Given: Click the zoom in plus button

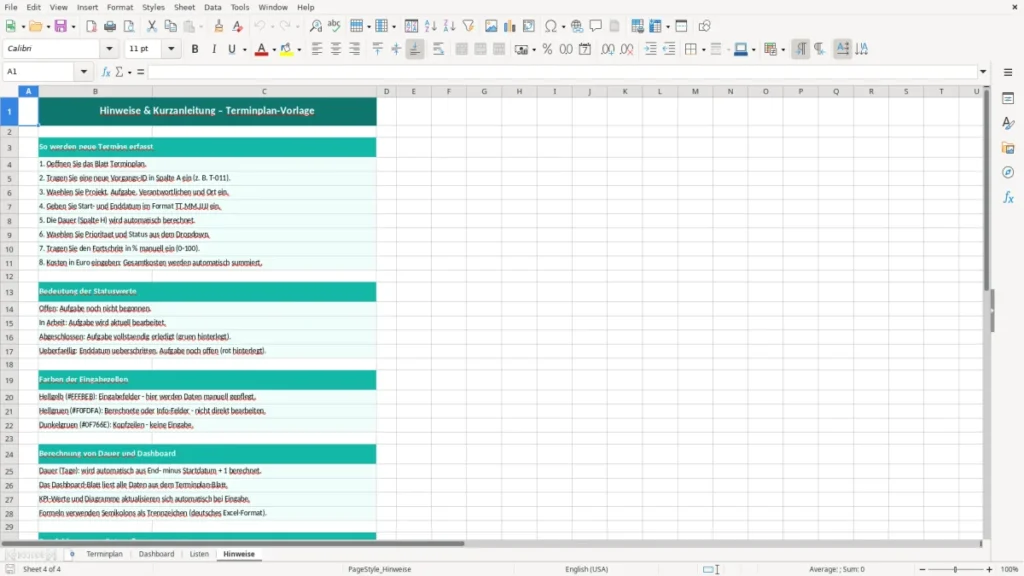Looking at the screenshot, I should [989, 569].
